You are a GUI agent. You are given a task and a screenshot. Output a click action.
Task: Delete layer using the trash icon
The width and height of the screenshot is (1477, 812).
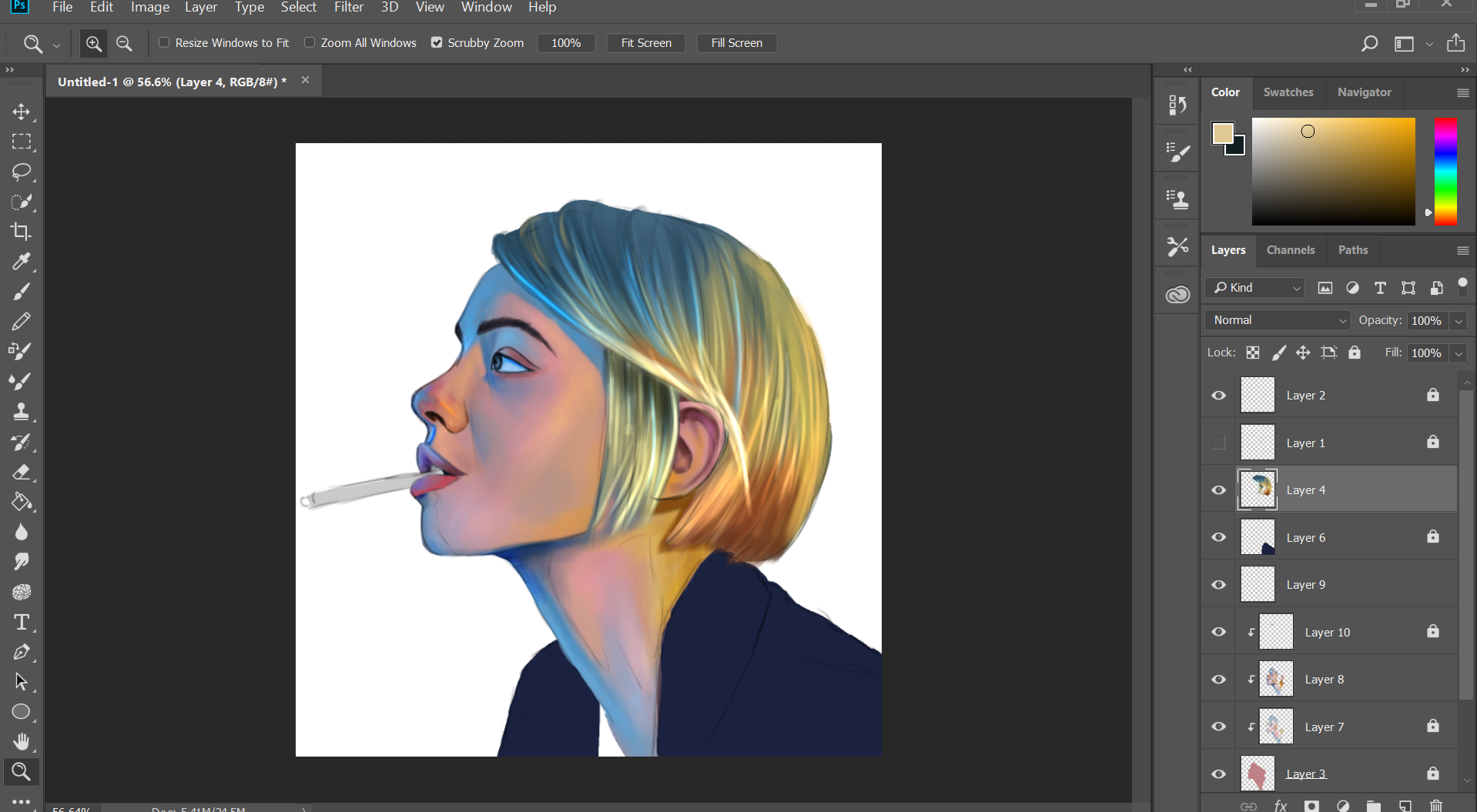click(1436, 806)
